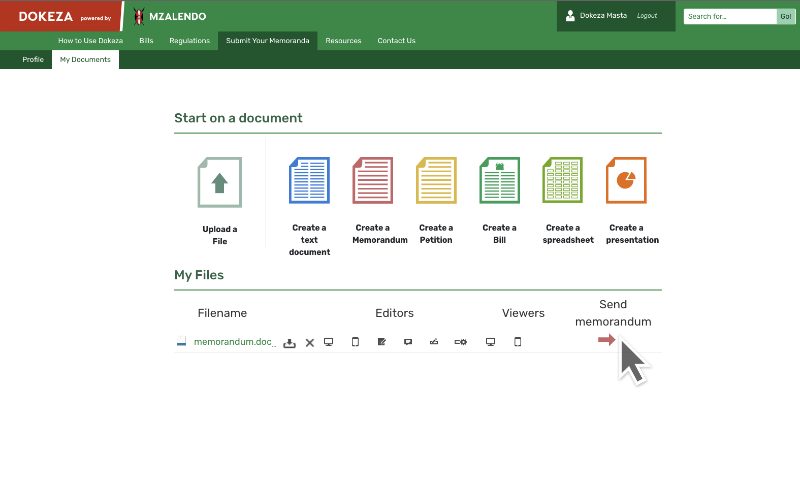This screenshot has width=800, height=484.
Task: Click the comment bubble icon under Editors
Action: coord(408,342)
